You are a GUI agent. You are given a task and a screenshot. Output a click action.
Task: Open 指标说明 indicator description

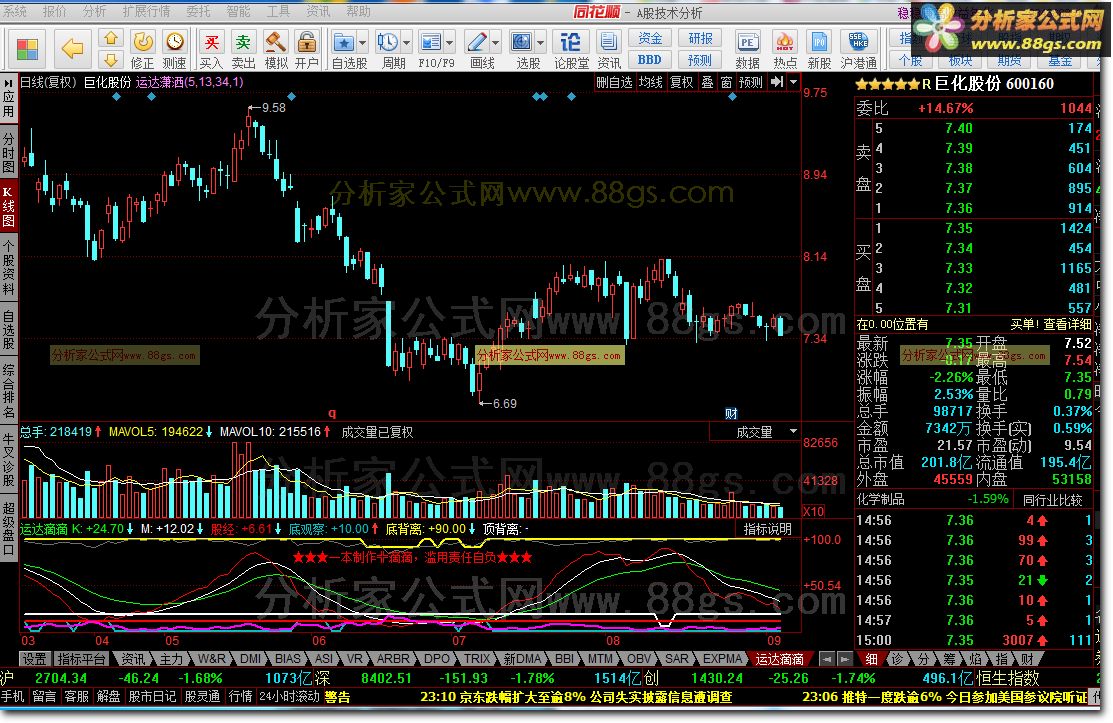(x=767, y=529)
